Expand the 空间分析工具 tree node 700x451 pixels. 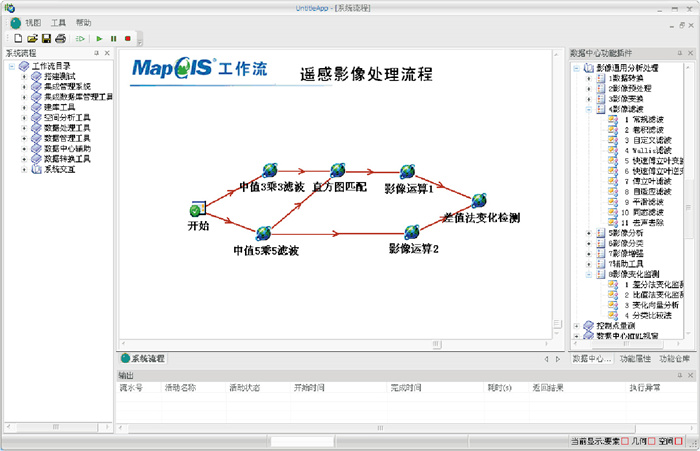[24, 118]
